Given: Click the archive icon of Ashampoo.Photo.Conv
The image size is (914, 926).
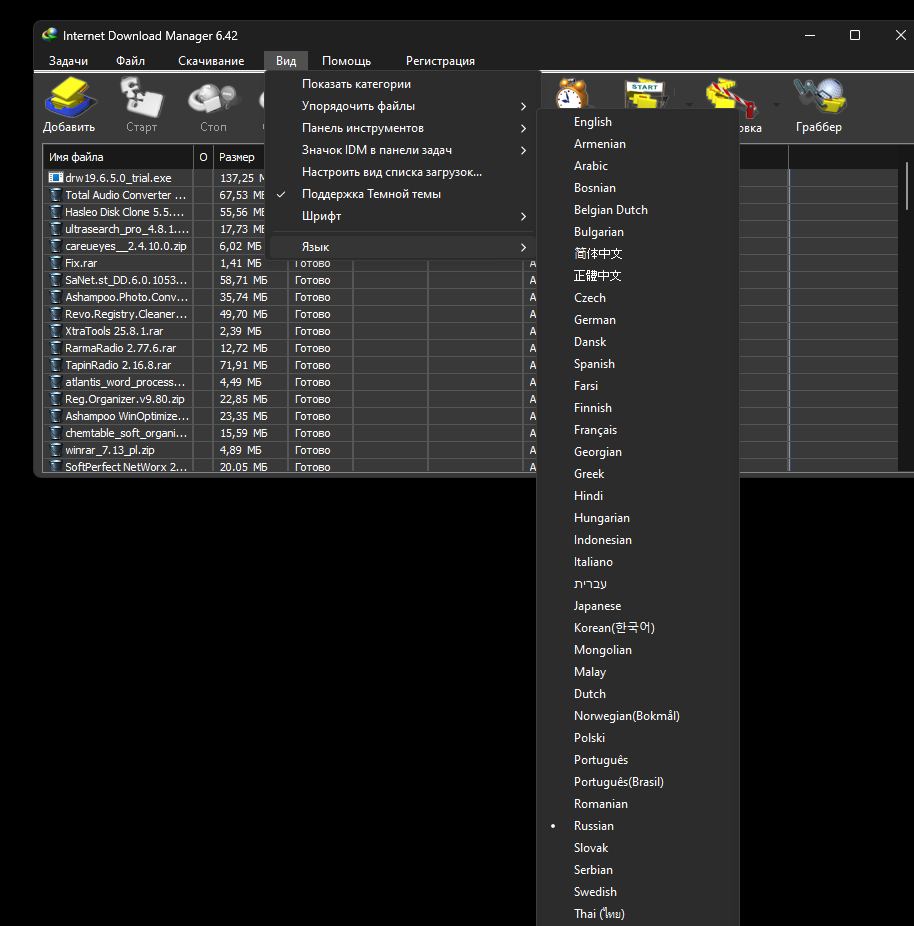Looking at the screenshot, I should point(56,296).
